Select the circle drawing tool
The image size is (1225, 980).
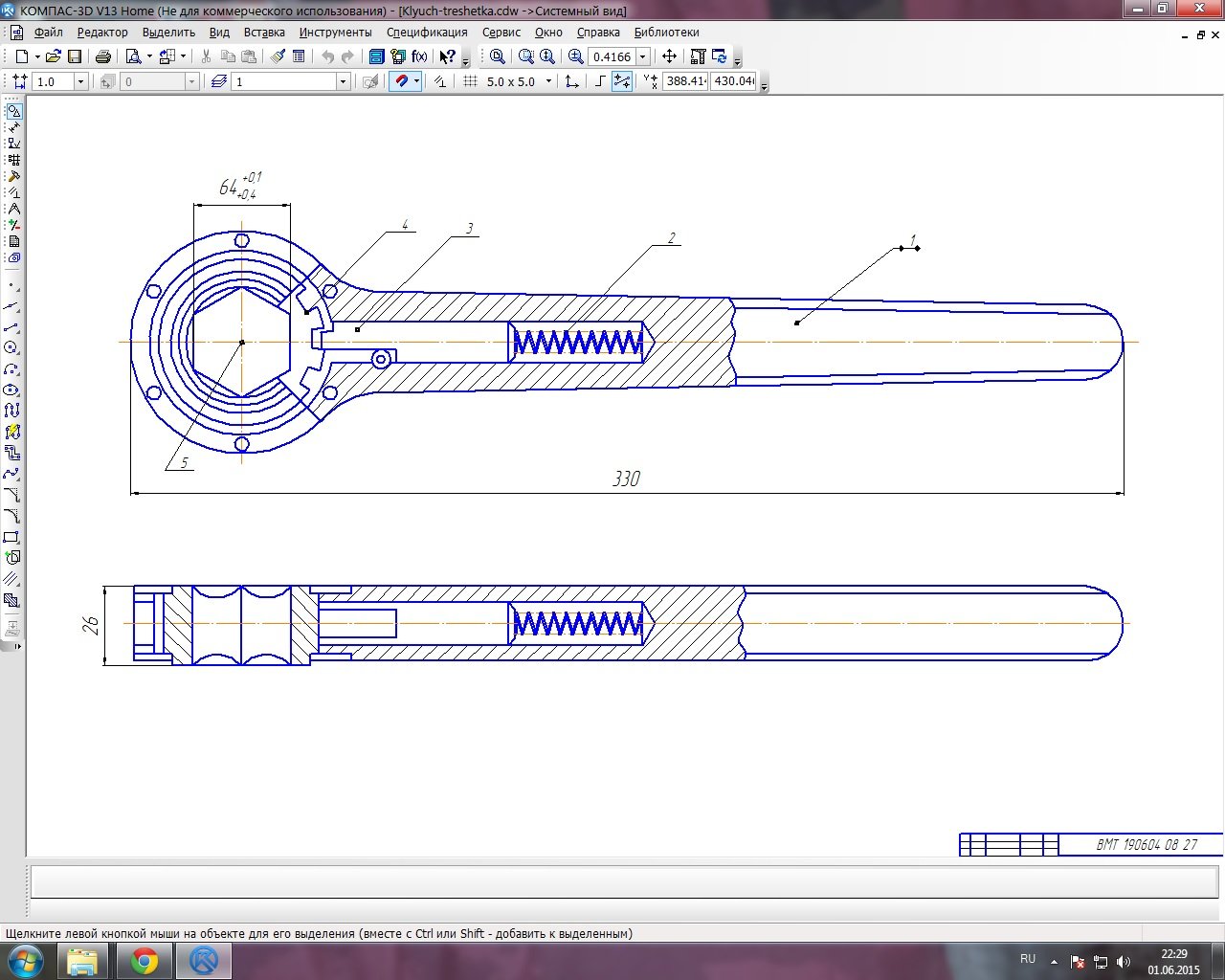(x=11, y=348)
